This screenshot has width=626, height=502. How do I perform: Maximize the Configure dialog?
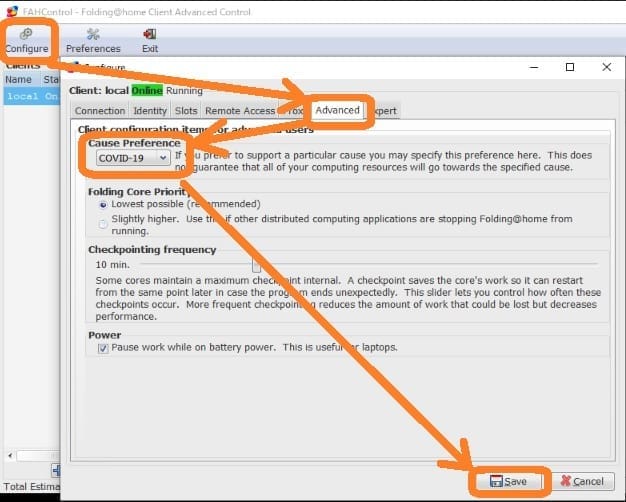[570, 67]
